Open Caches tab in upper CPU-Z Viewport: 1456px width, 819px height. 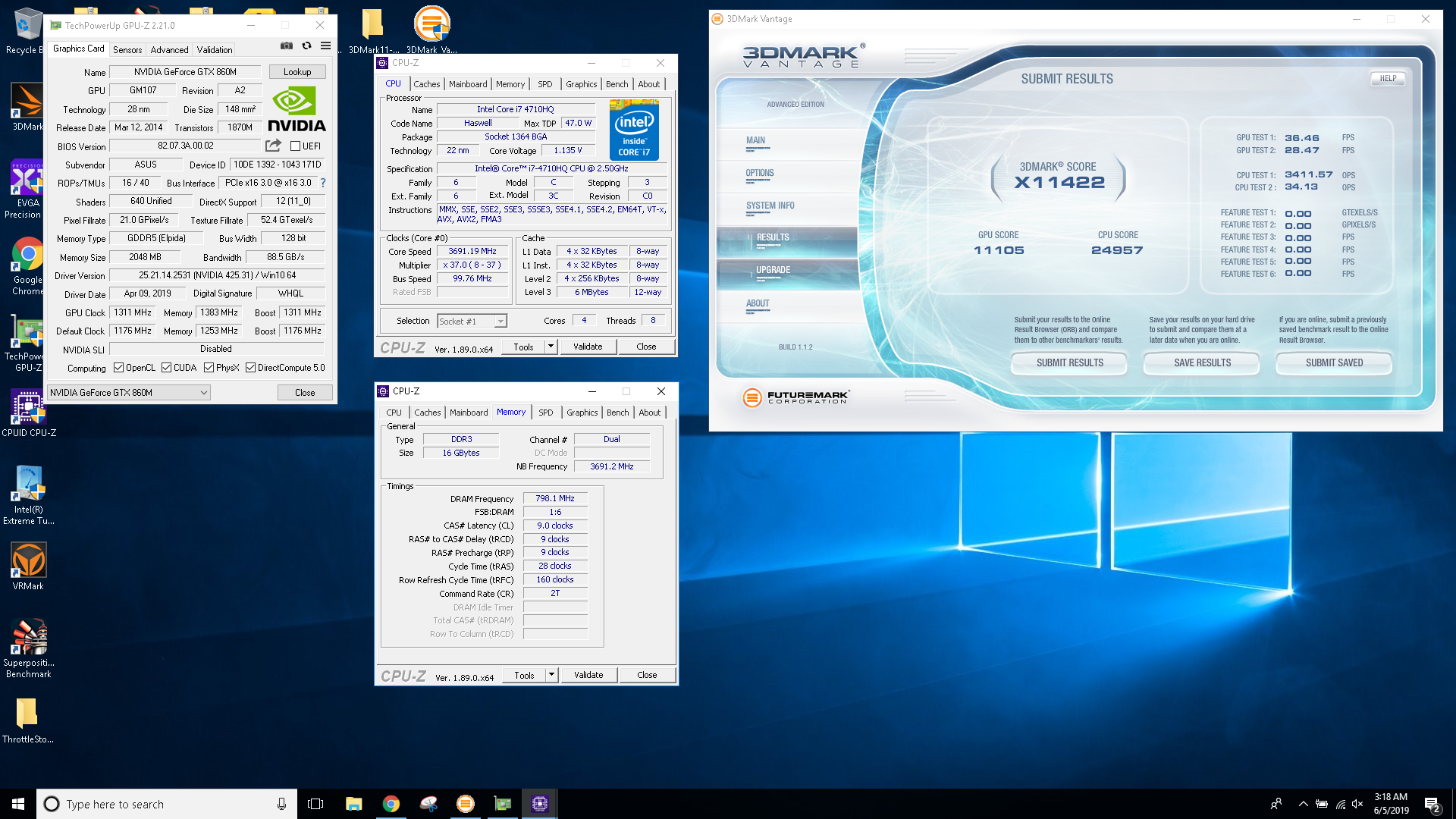[x=427, y=84]
